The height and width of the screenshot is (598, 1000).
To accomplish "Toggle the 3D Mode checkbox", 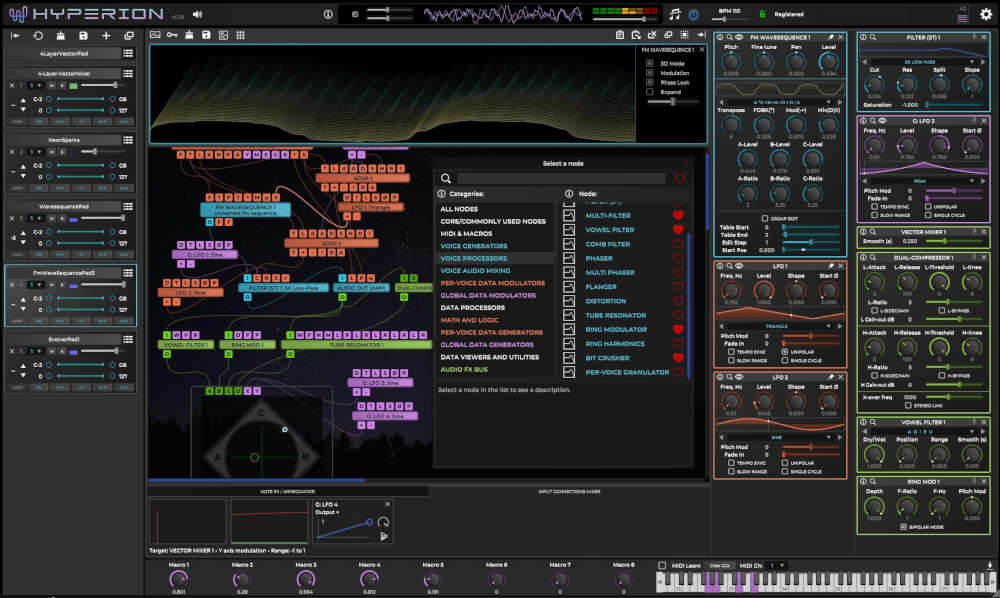I will tap(649, 64).
